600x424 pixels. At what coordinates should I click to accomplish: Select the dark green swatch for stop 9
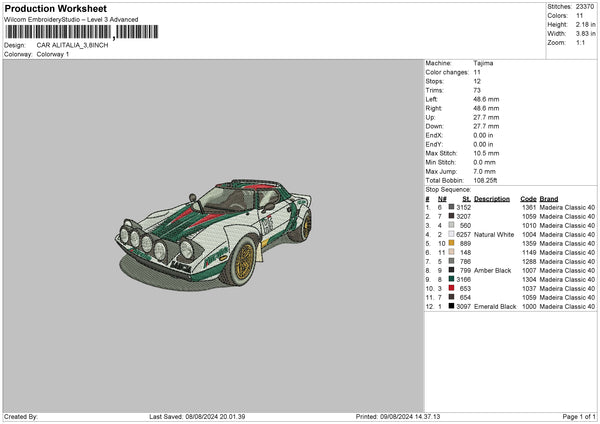(x=452, y=279)
